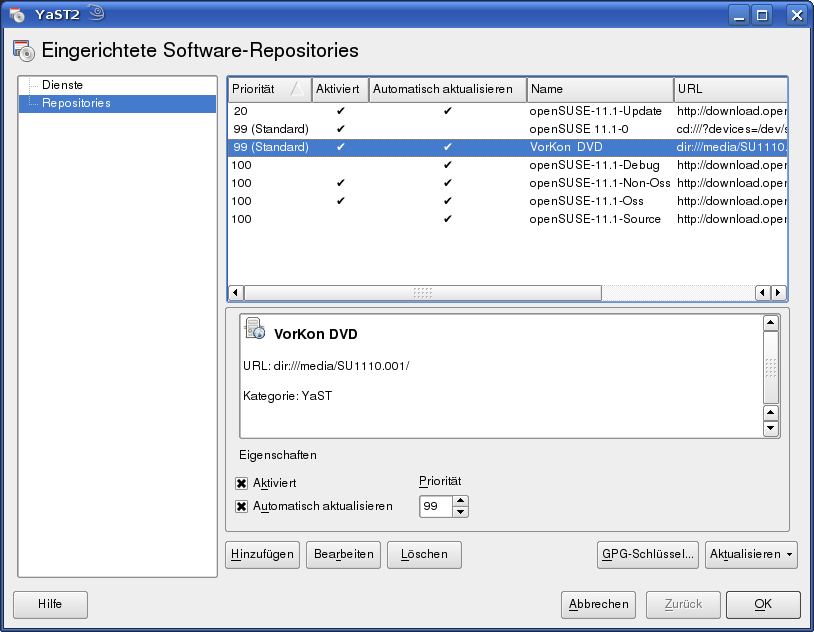Click Abbrechen to cancel
814x632 pixels.
tap(599, 604)
